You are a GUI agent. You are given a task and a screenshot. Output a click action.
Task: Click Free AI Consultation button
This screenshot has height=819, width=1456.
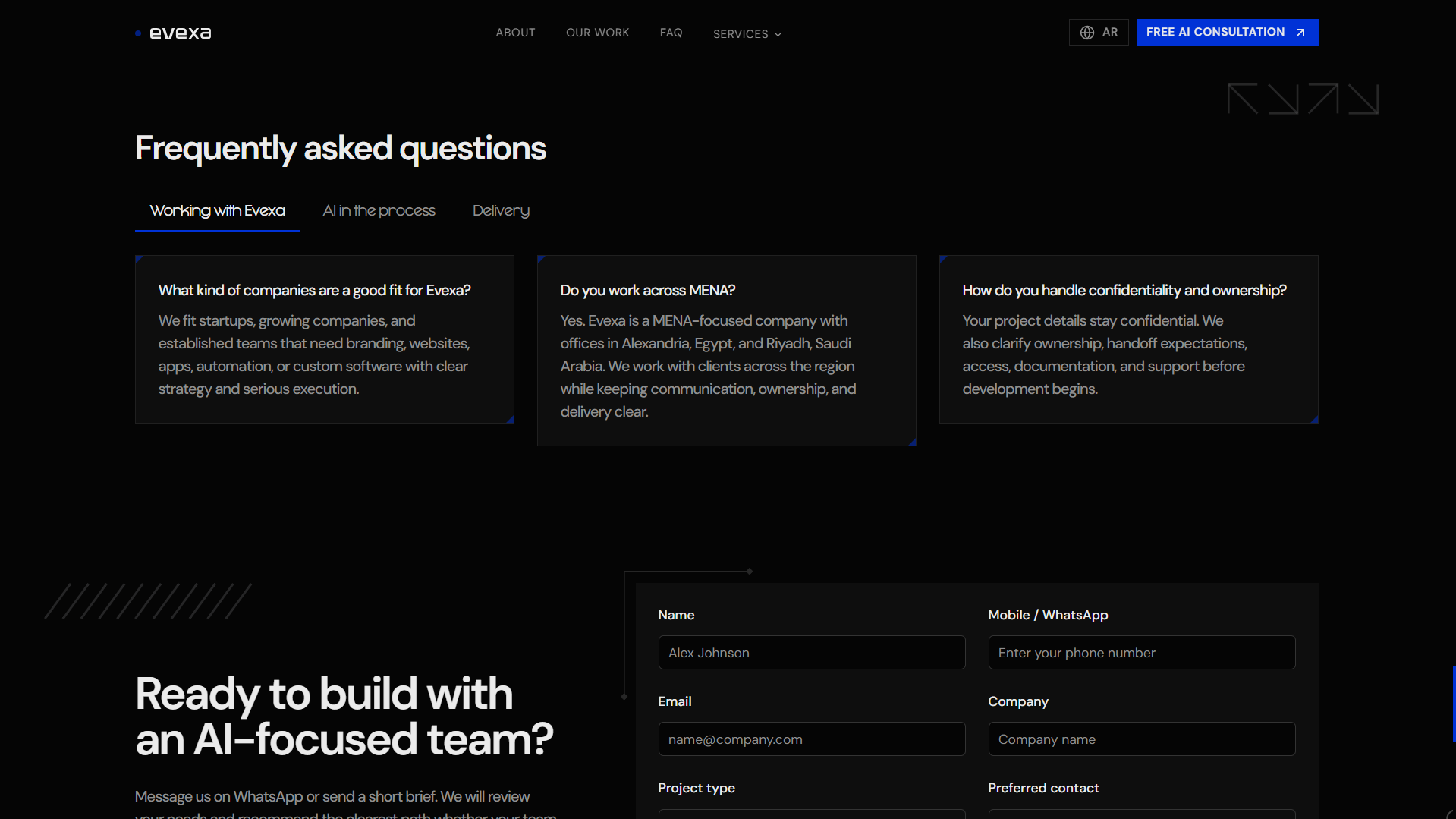1227,32
